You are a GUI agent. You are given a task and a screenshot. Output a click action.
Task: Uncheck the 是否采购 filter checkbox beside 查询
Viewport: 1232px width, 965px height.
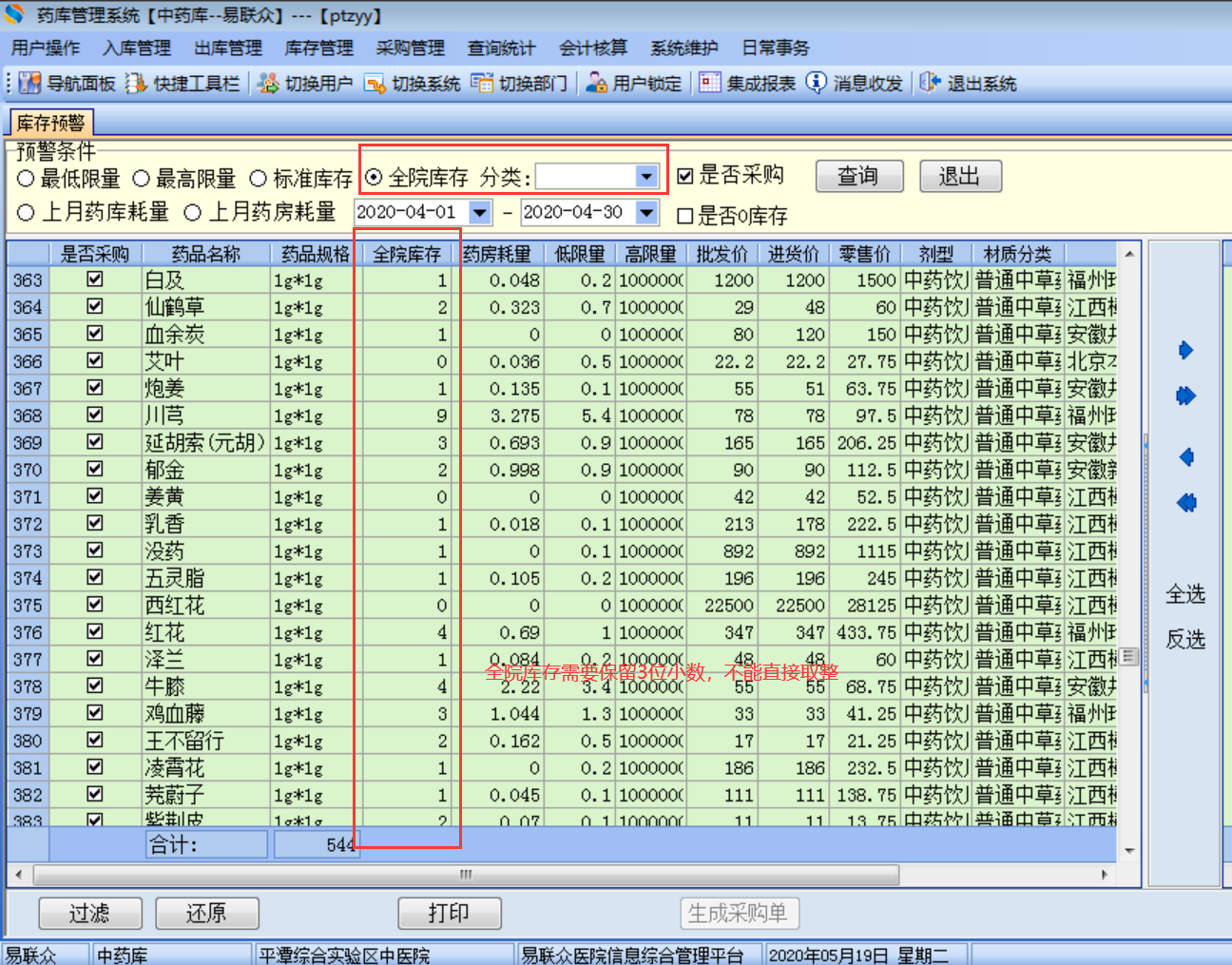tap(685, 176)
